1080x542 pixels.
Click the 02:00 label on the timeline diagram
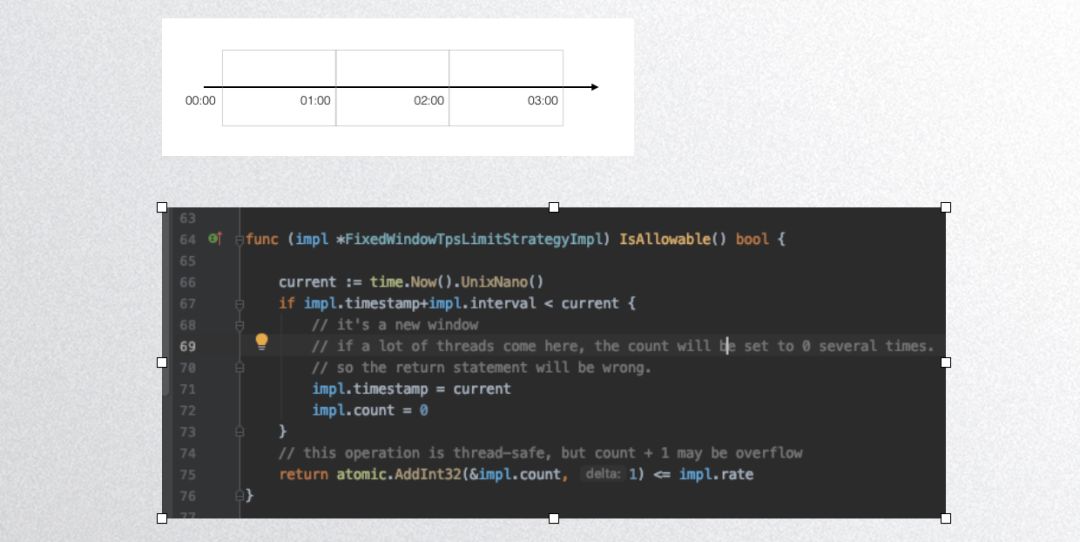pos(429,101)
